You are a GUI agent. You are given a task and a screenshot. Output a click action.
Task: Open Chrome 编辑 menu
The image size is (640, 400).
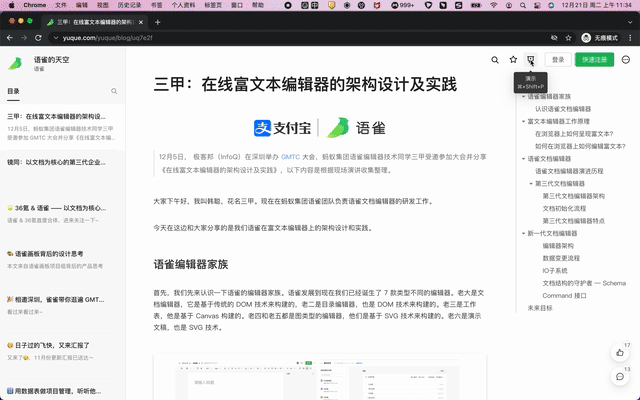pos(82,5)
